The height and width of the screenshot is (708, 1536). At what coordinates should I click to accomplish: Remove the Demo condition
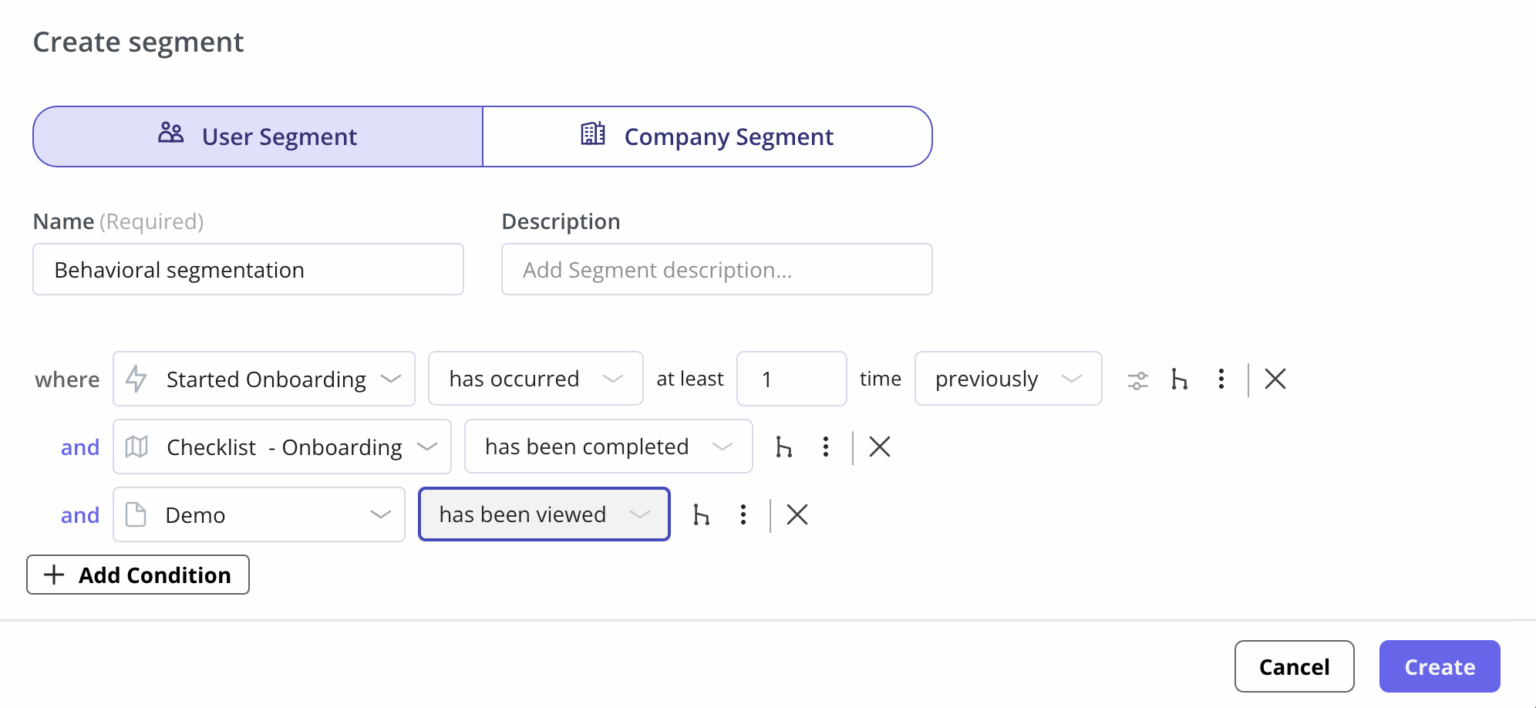tap(797, 515)
